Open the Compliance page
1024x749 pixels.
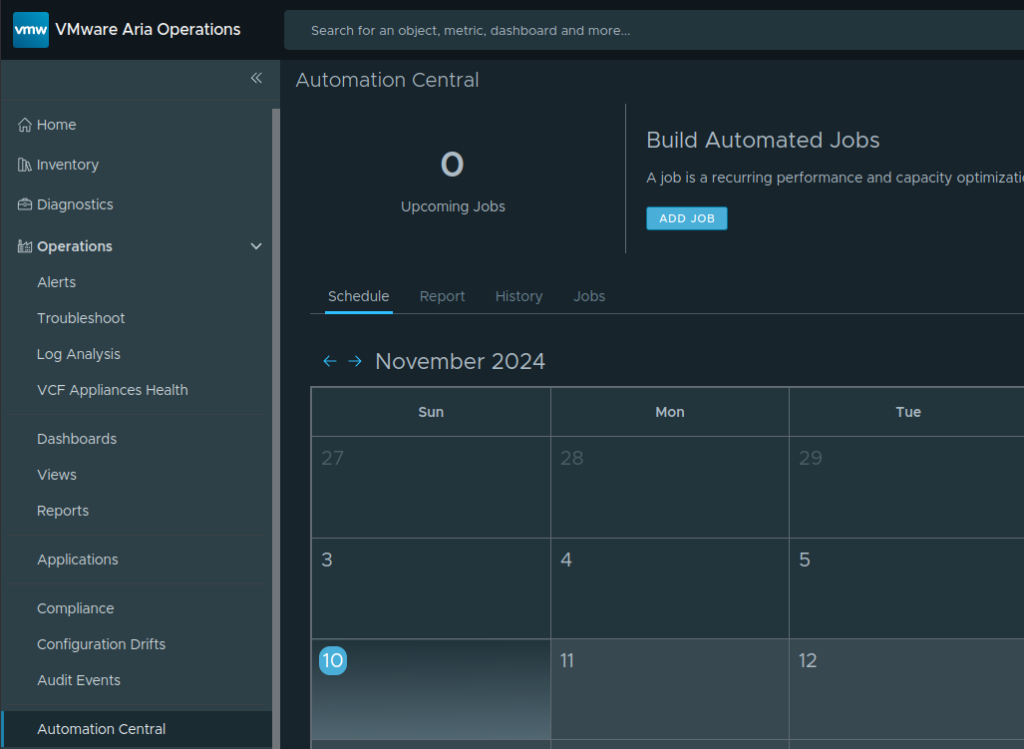coord(76,609)
